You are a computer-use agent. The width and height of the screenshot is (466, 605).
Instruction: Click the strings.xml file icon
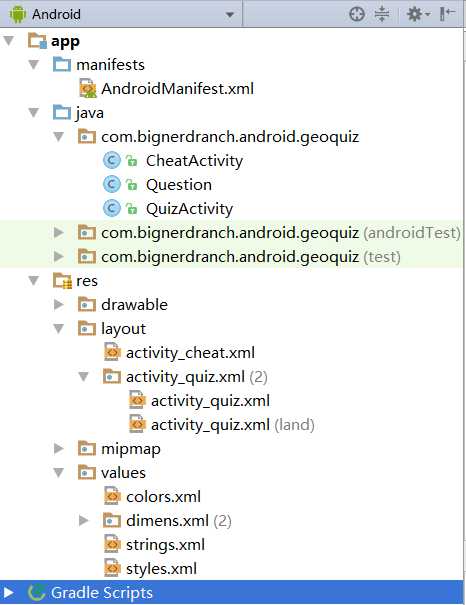112,544
